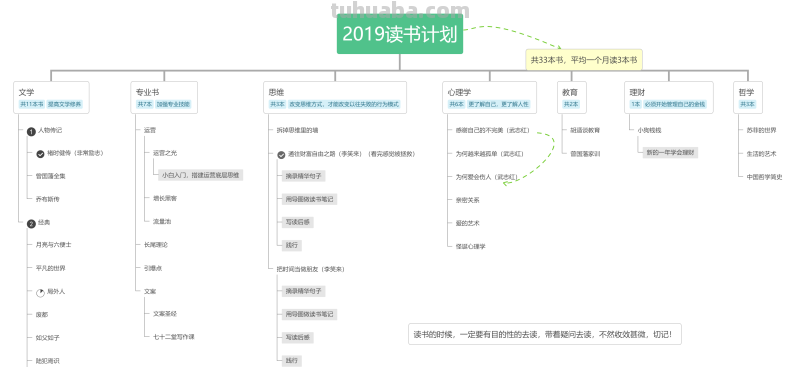
Task: Select the 引爆点 node
Action: pyautogui.click(x=153, y=268)
